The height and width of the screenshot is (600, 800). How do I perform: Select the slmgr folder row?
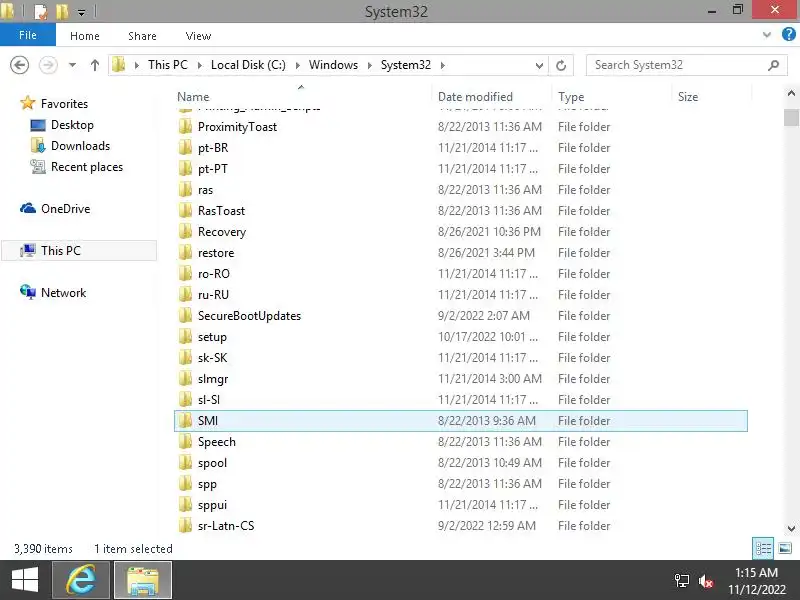(x=461, y=379)
